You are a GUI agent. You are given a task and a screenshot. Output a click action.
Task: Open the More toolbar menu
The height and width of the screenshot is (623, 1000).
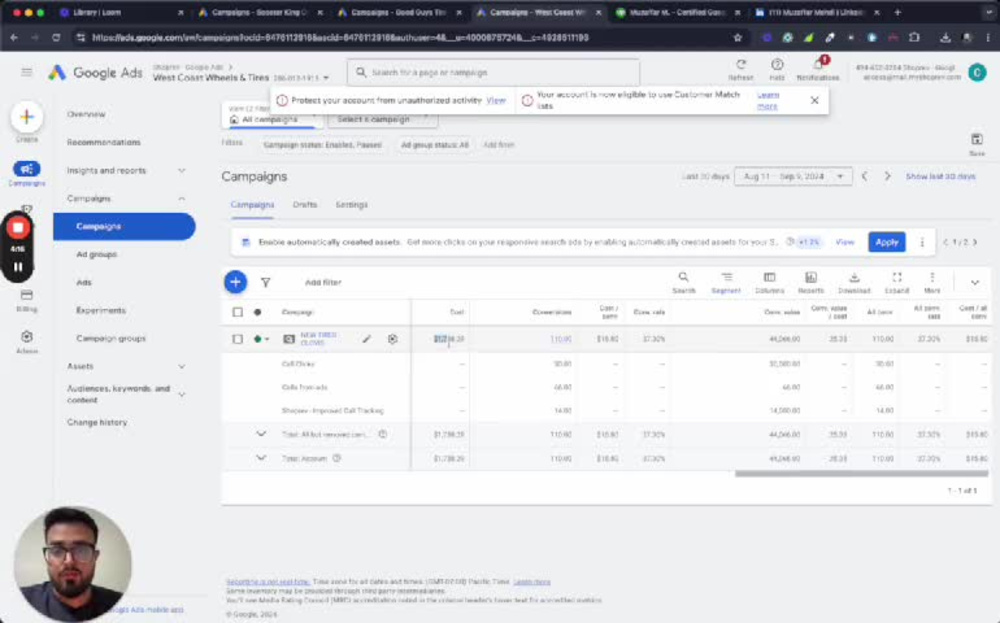(932, 282)
